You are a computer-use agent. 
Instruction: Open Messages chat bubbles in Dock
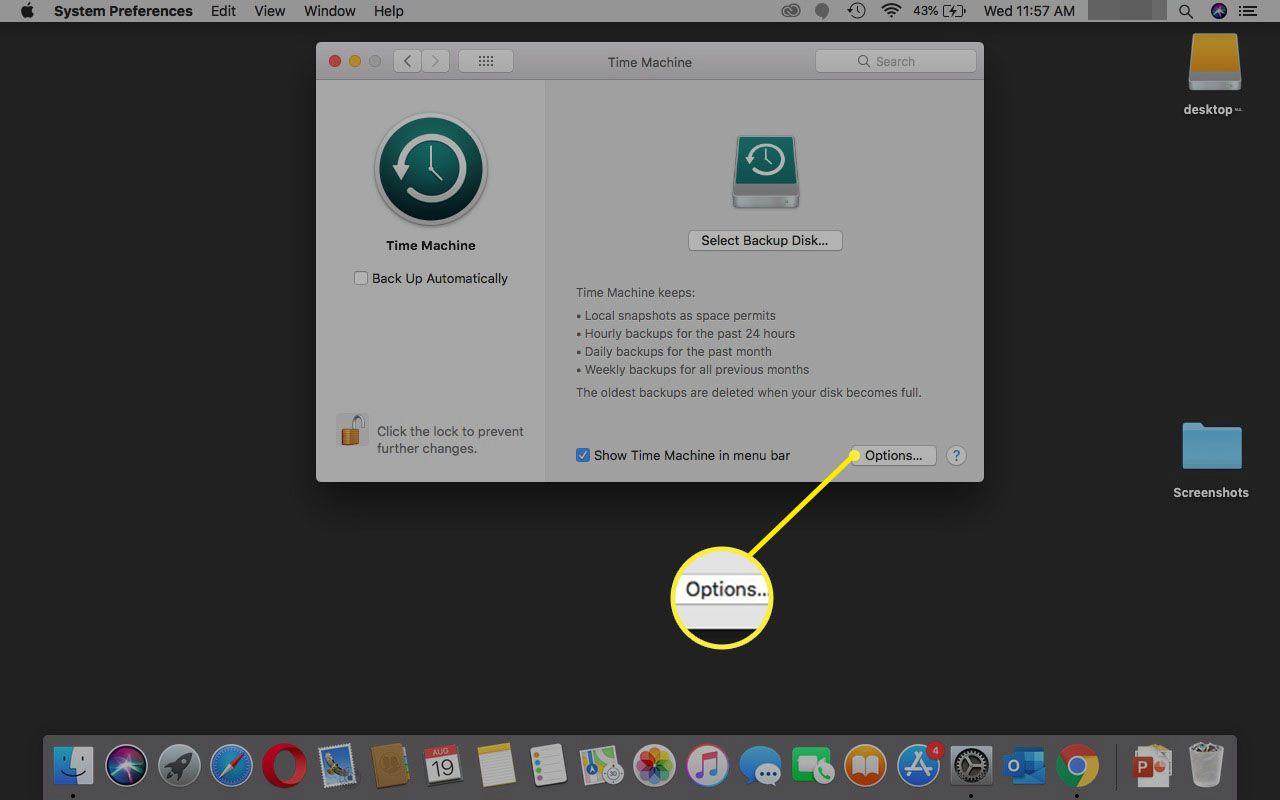point(761,766)
